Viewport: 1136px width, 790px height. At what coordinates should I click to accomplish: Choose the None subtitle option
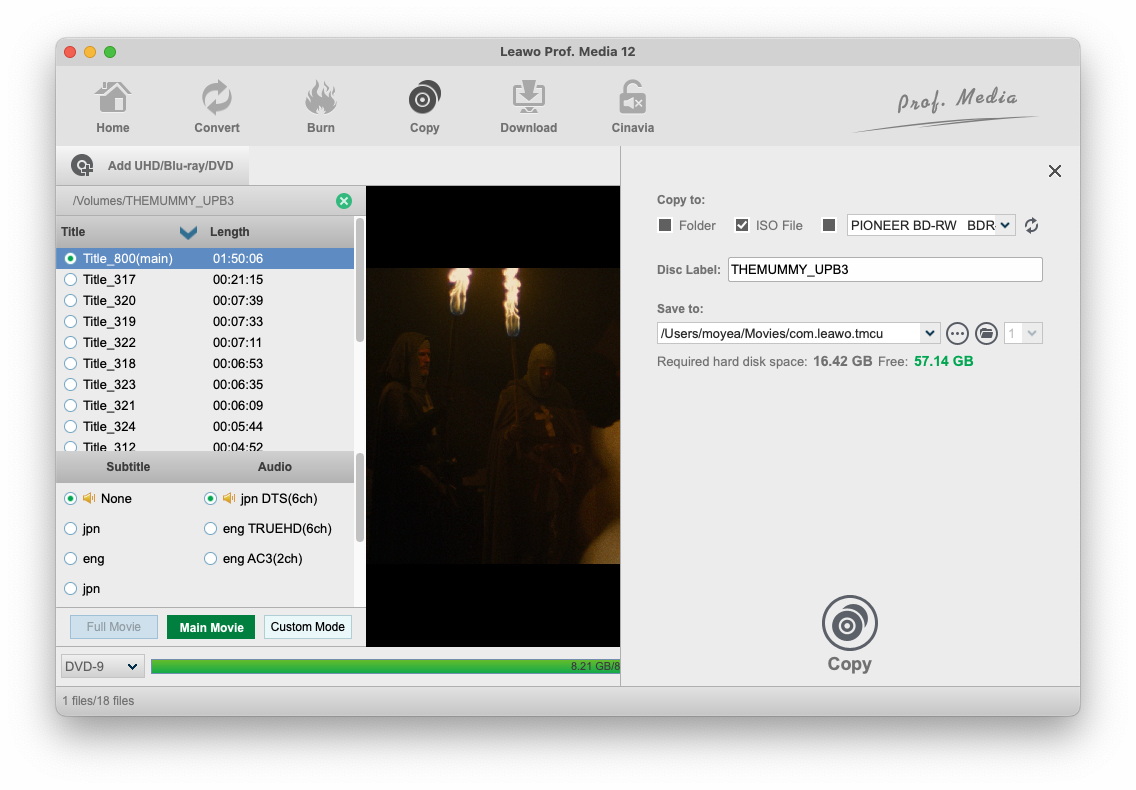tap(70, 499)
